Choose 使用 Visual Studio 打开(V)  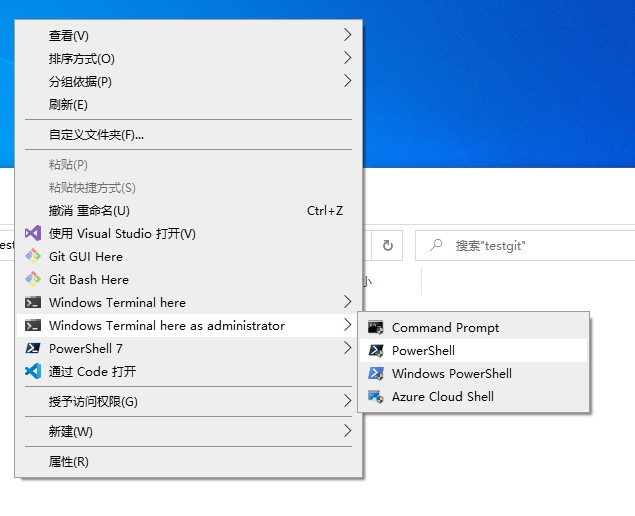click(188, 234)
